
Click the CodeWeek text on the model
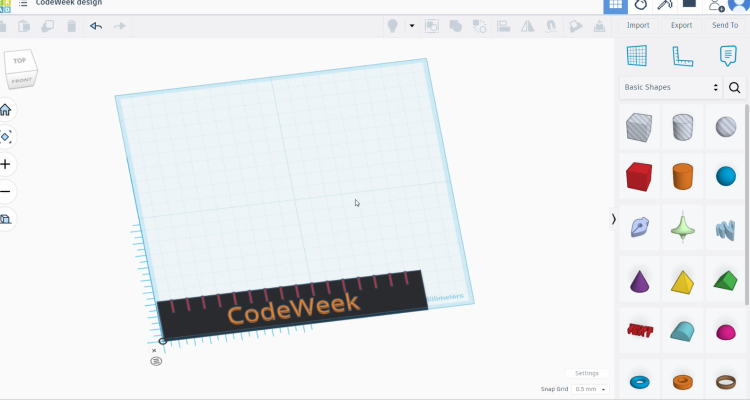[x=293, y=309]
